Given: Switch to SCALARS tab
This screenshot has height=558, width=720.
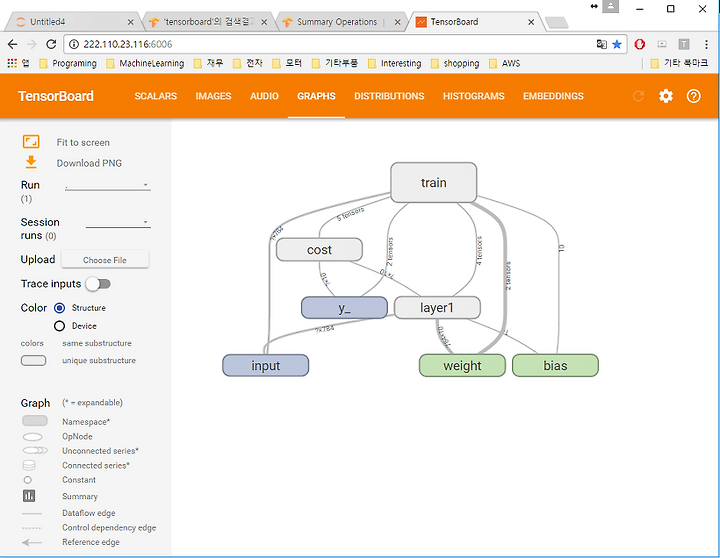Looking at the screenshot, I should (x=156, y=96).
